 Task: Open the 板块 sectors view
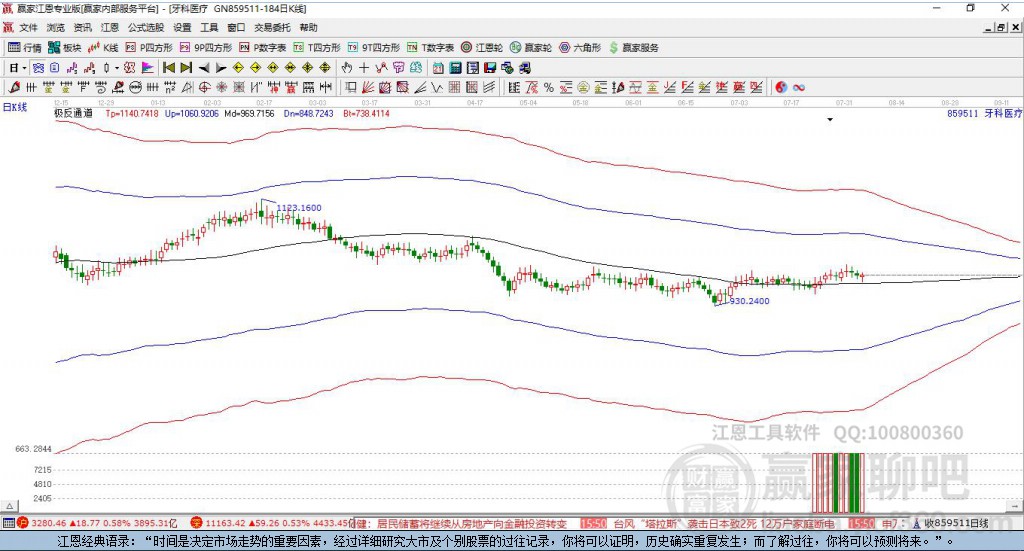coord(65,48)
